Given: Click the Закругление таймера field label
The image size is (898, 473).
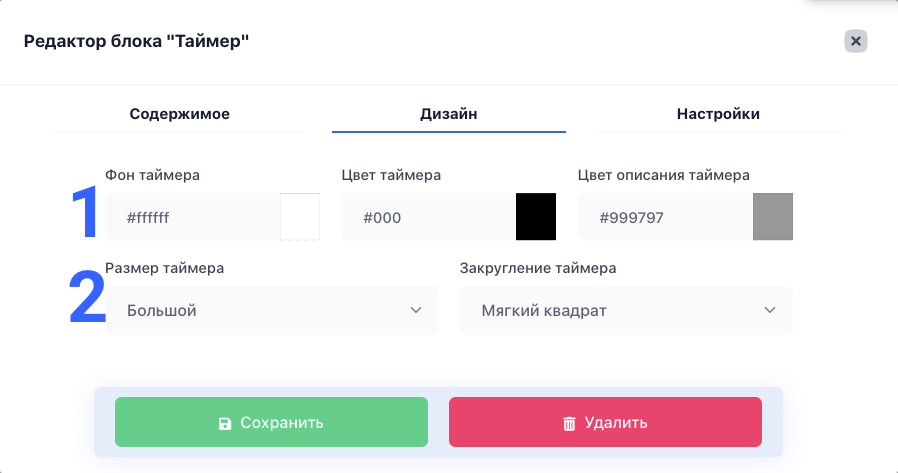Looking at the screenshot, I should (x=538, y=268).
